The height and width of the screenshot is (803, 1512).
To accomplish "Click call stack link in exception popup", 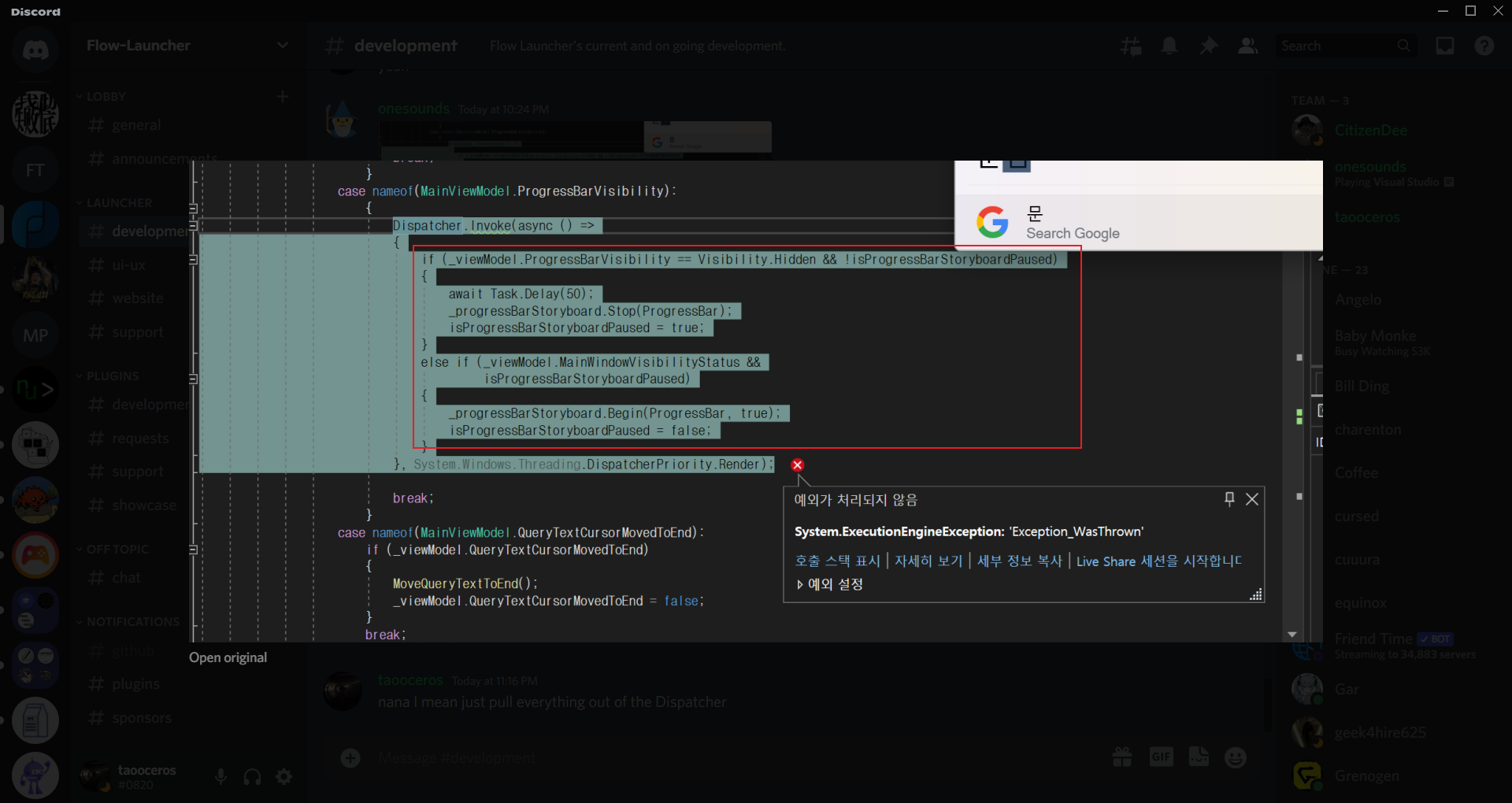I will [x=837, y=561].
